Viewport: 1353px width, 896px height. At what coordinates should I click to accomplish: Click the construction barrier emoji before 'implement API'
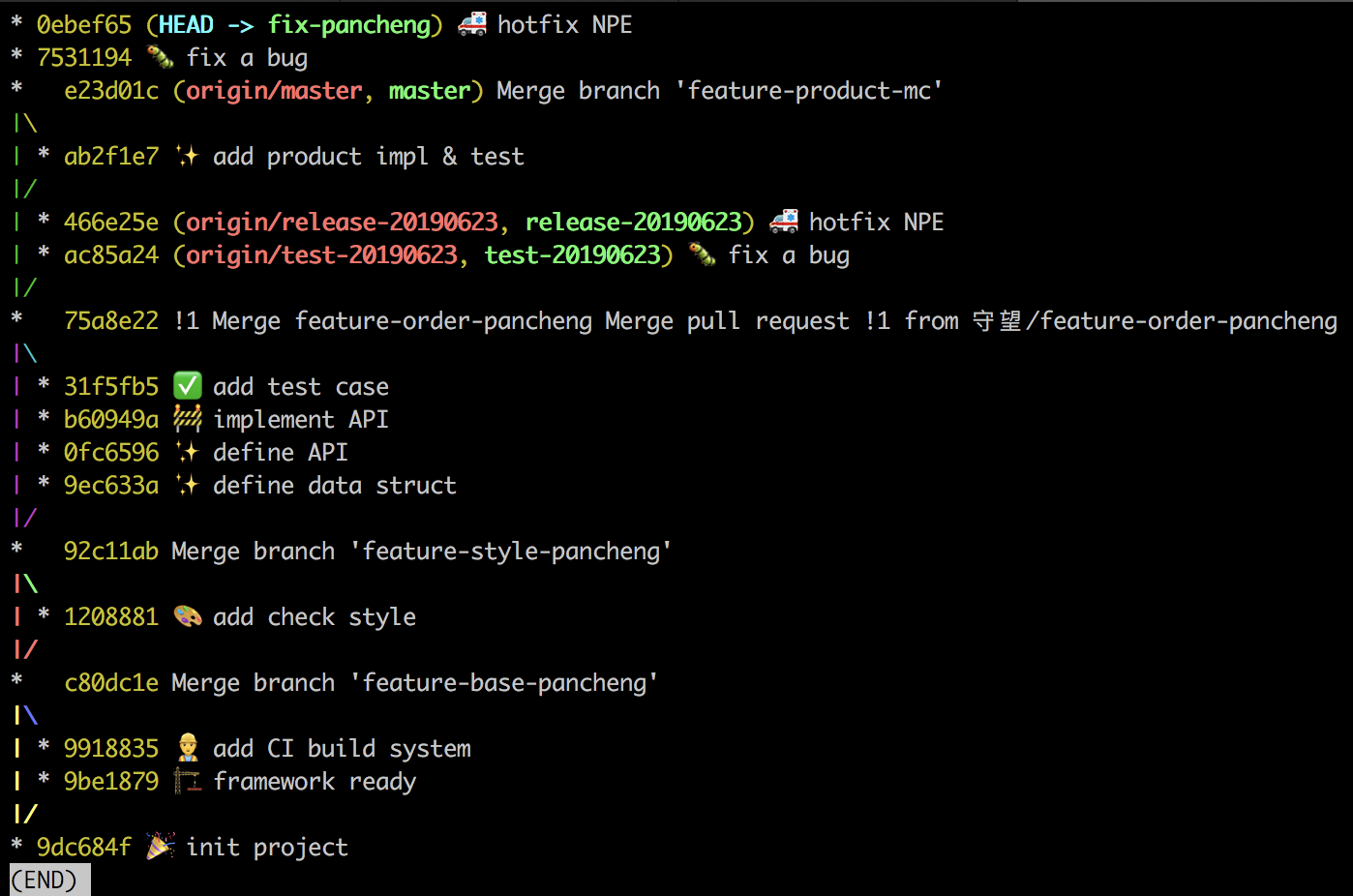187,419
